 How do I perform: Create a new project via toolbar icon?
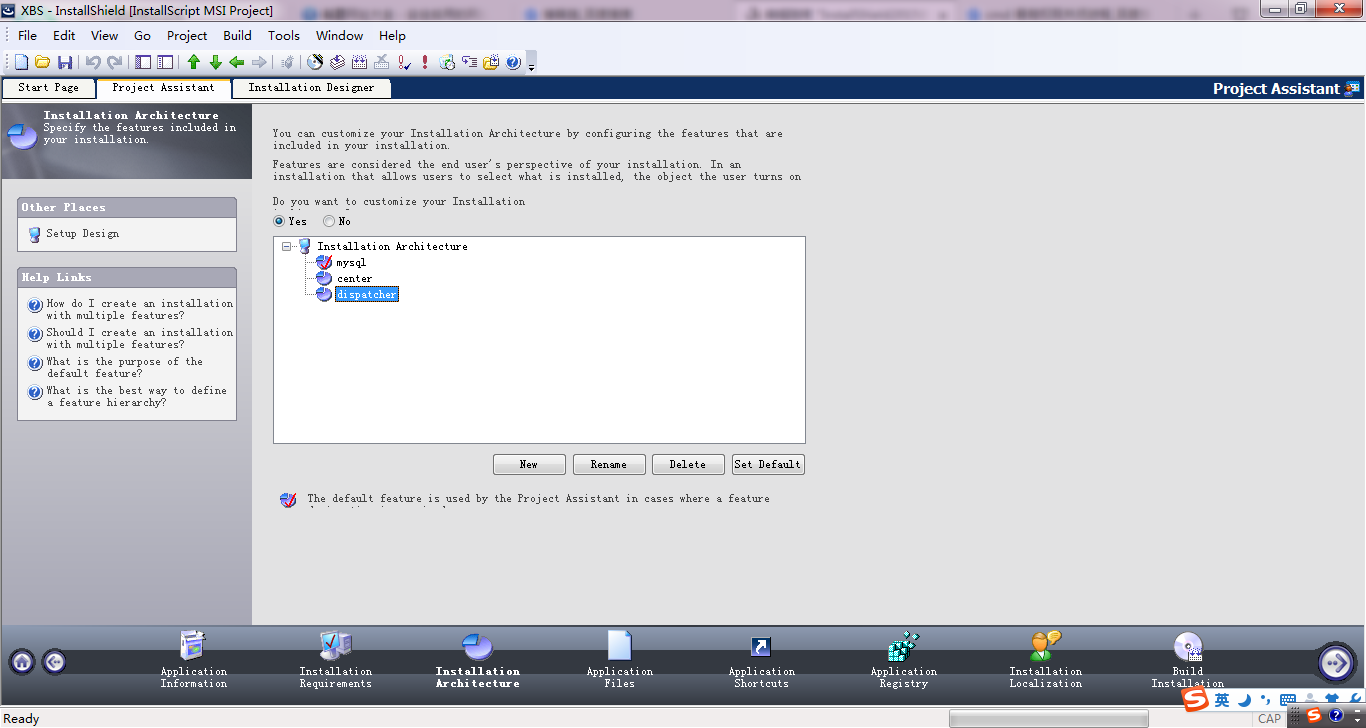21,62
